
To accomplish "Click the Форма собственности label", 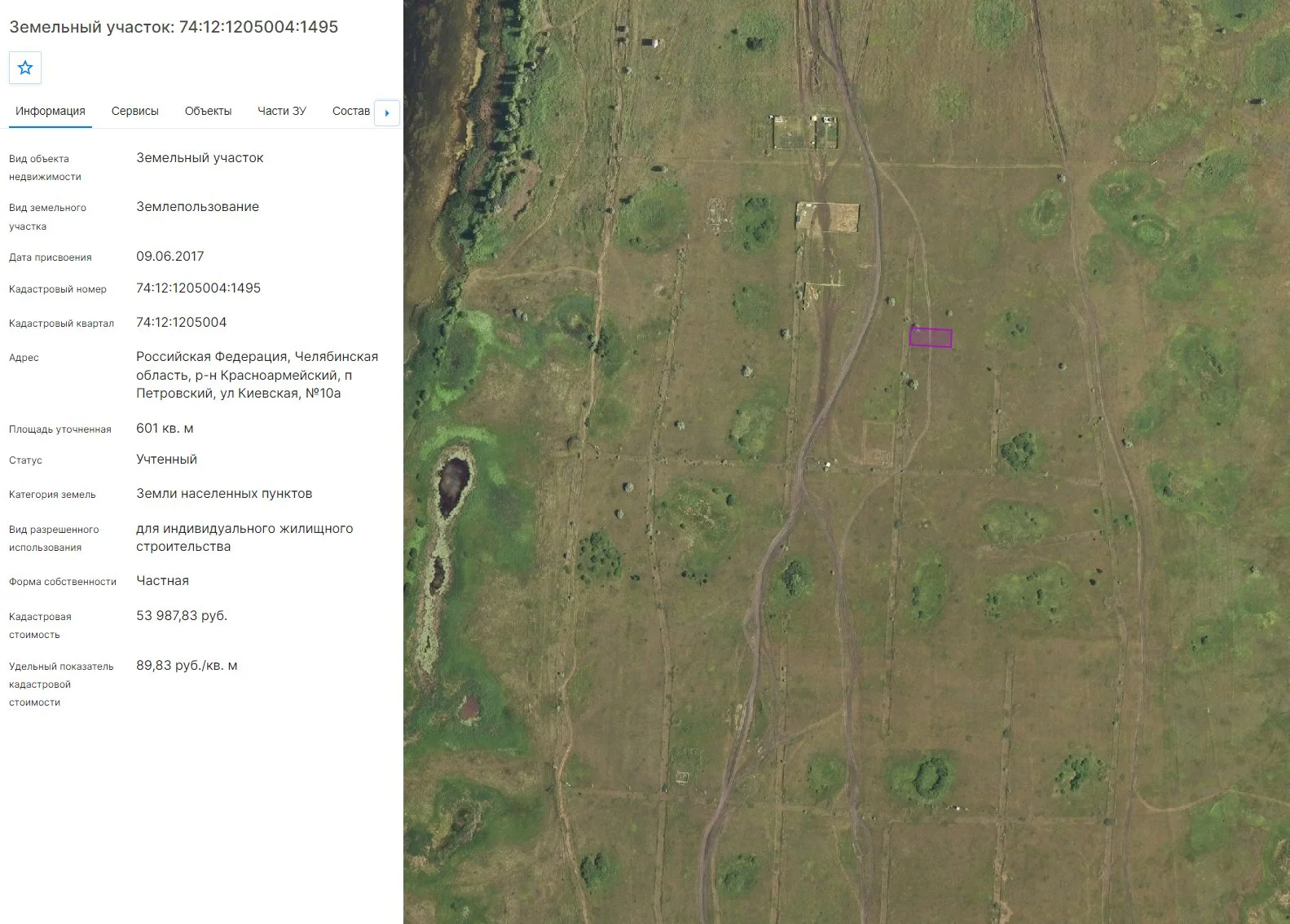I will coord(63,582).
